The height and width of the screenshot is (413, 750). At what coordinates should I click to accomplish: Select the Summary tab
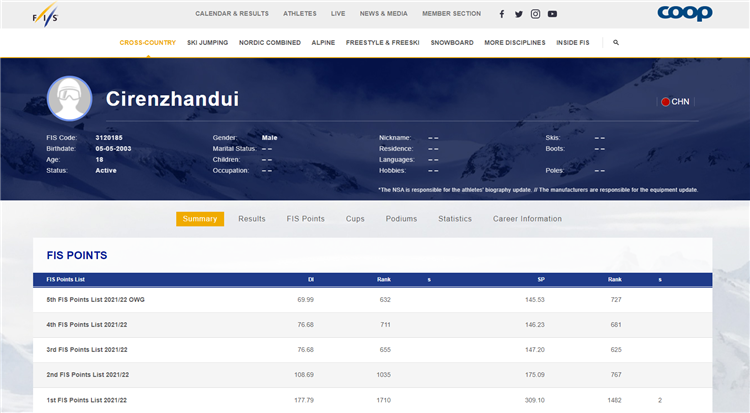200,219
